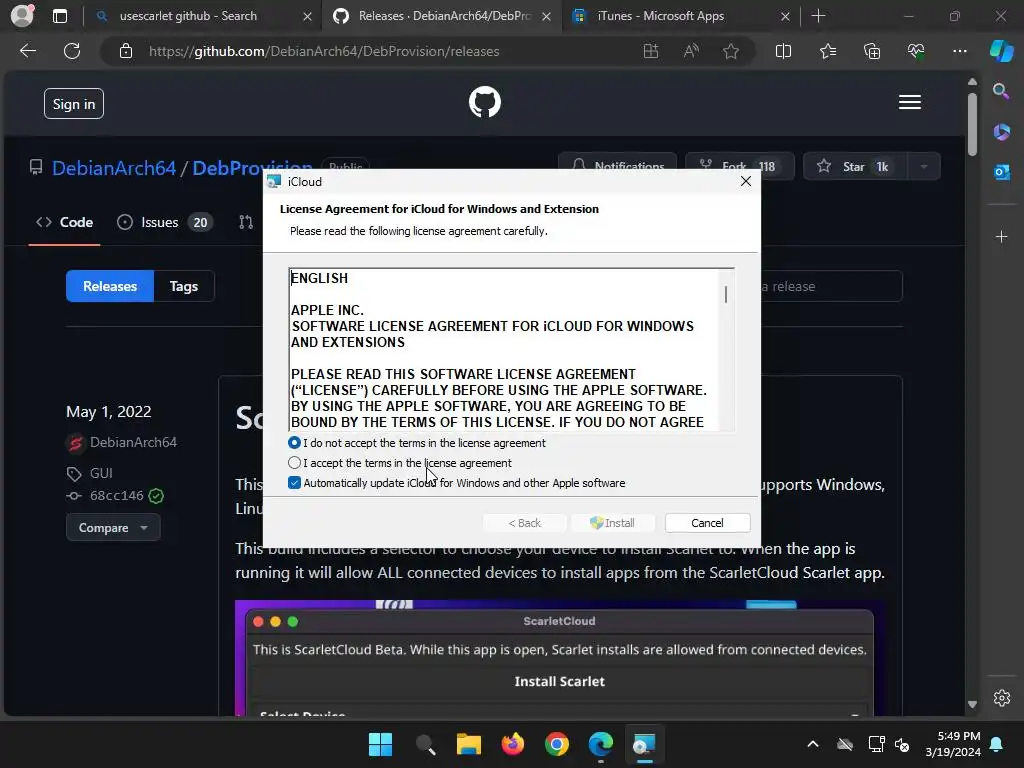Expand the Compare dropdown
This screenshot has width=1024, height=768.
[x=113, y=528]
